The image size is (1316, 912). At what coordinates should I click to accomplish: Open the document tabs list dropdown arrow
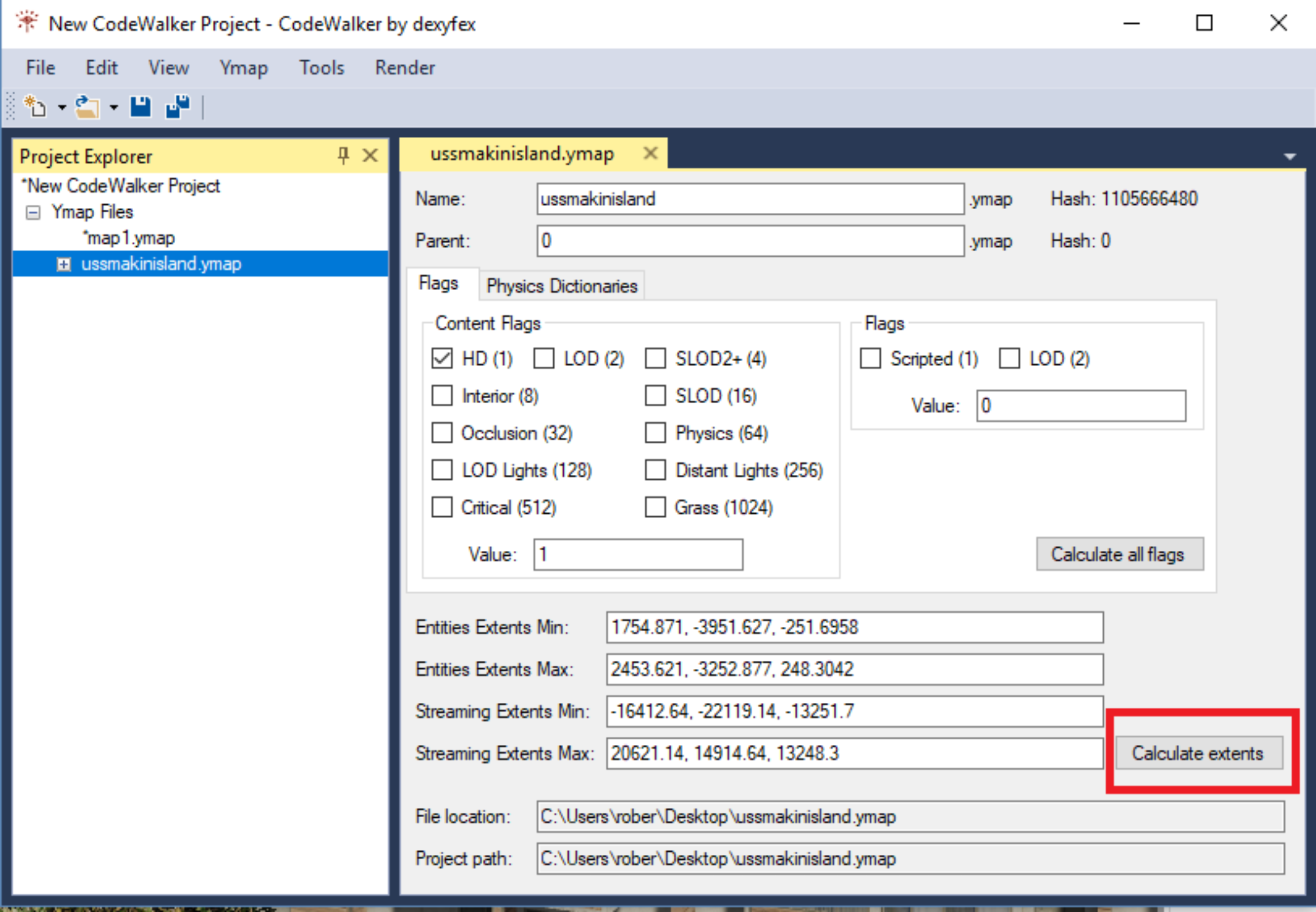1289,157
